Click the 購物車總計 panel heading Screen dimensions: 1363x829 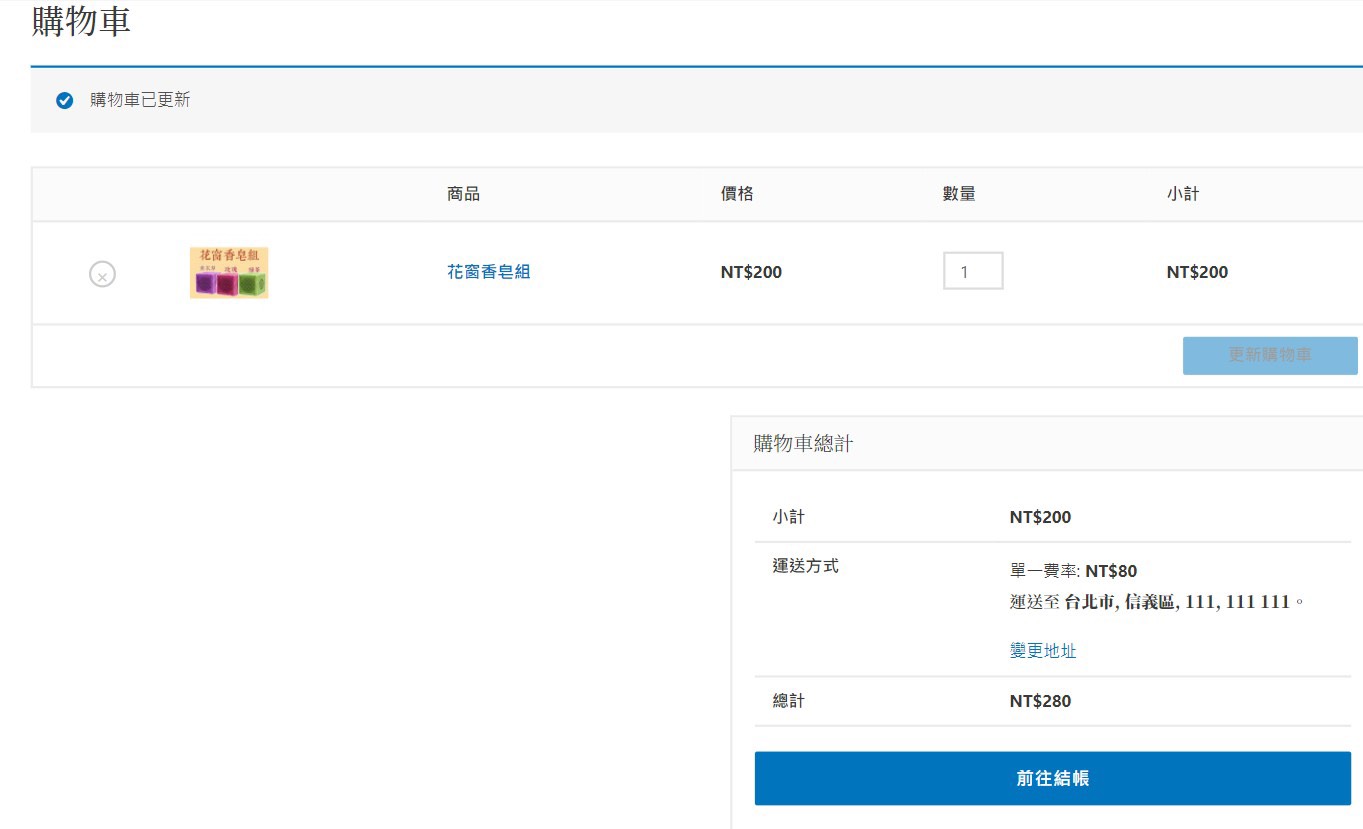coord(803,444)
